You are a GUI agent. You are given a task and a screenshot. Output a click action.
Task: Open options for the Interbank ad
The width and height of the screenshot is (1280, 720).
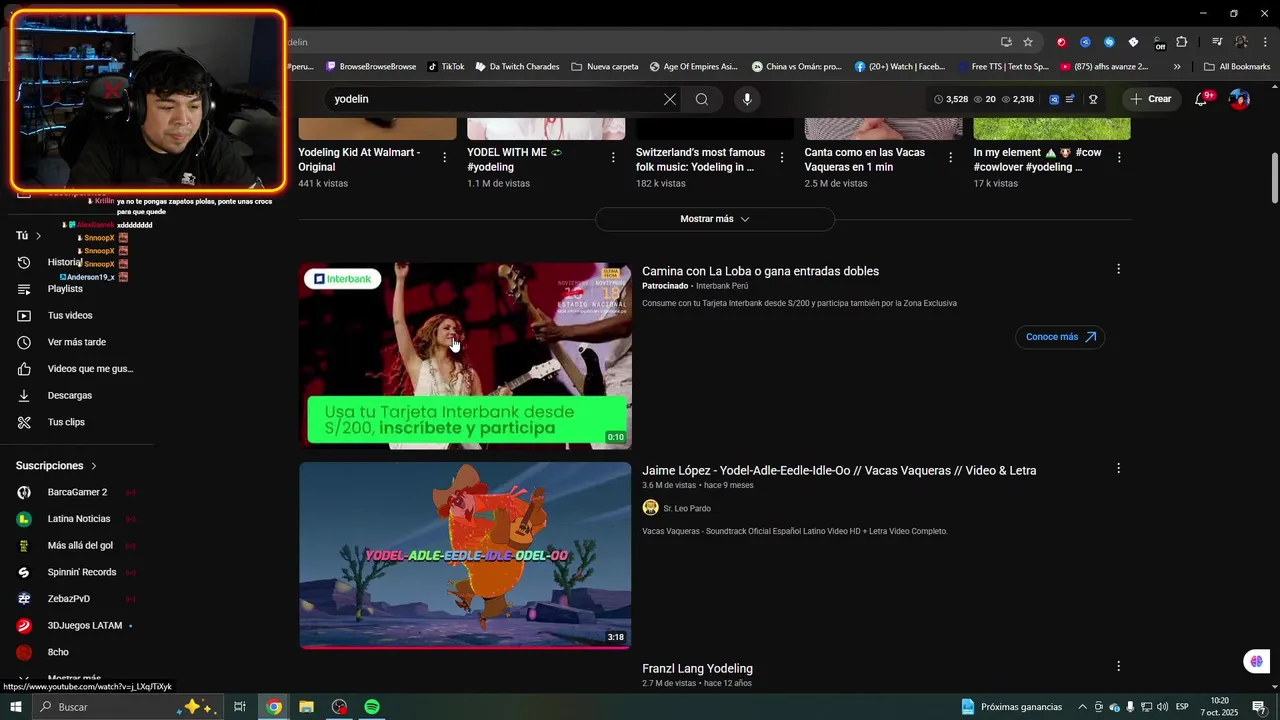1118,269
